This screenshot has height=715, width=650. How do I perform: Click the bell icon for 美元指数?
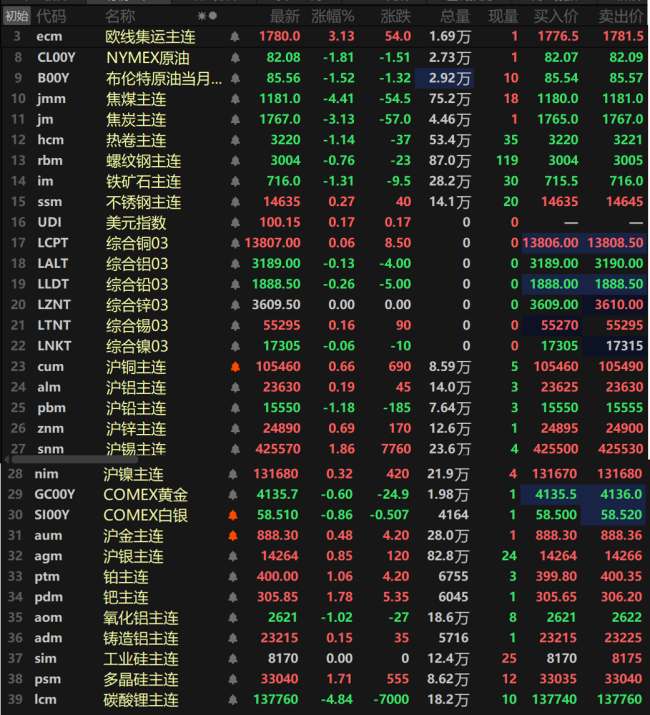pos(235,223)
